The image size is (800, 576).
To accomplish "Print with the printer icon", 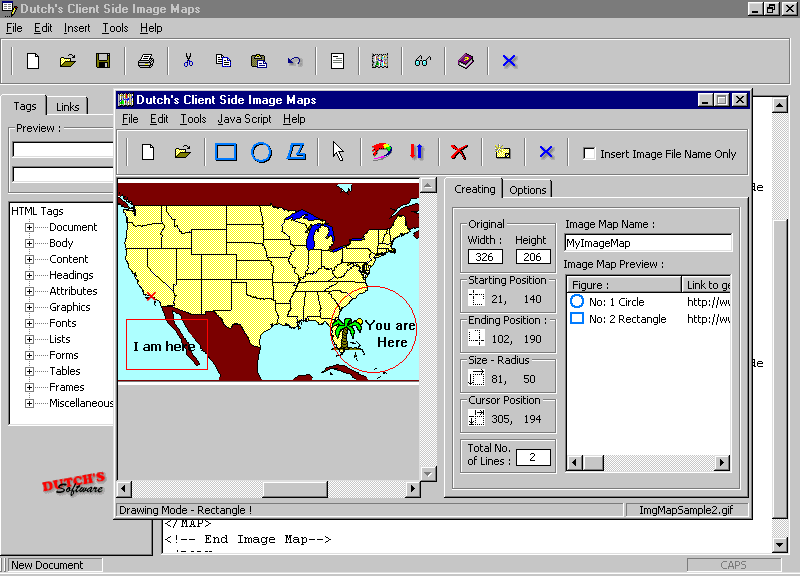I will click(x=146, y=61).
